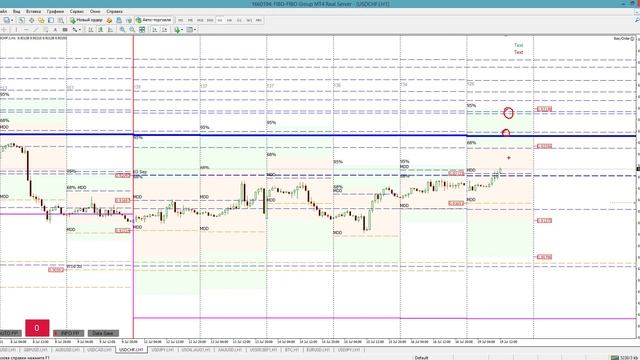The image size is (640, 360).
Task: Toggle the Navigator panel icon
Action: 41,20
